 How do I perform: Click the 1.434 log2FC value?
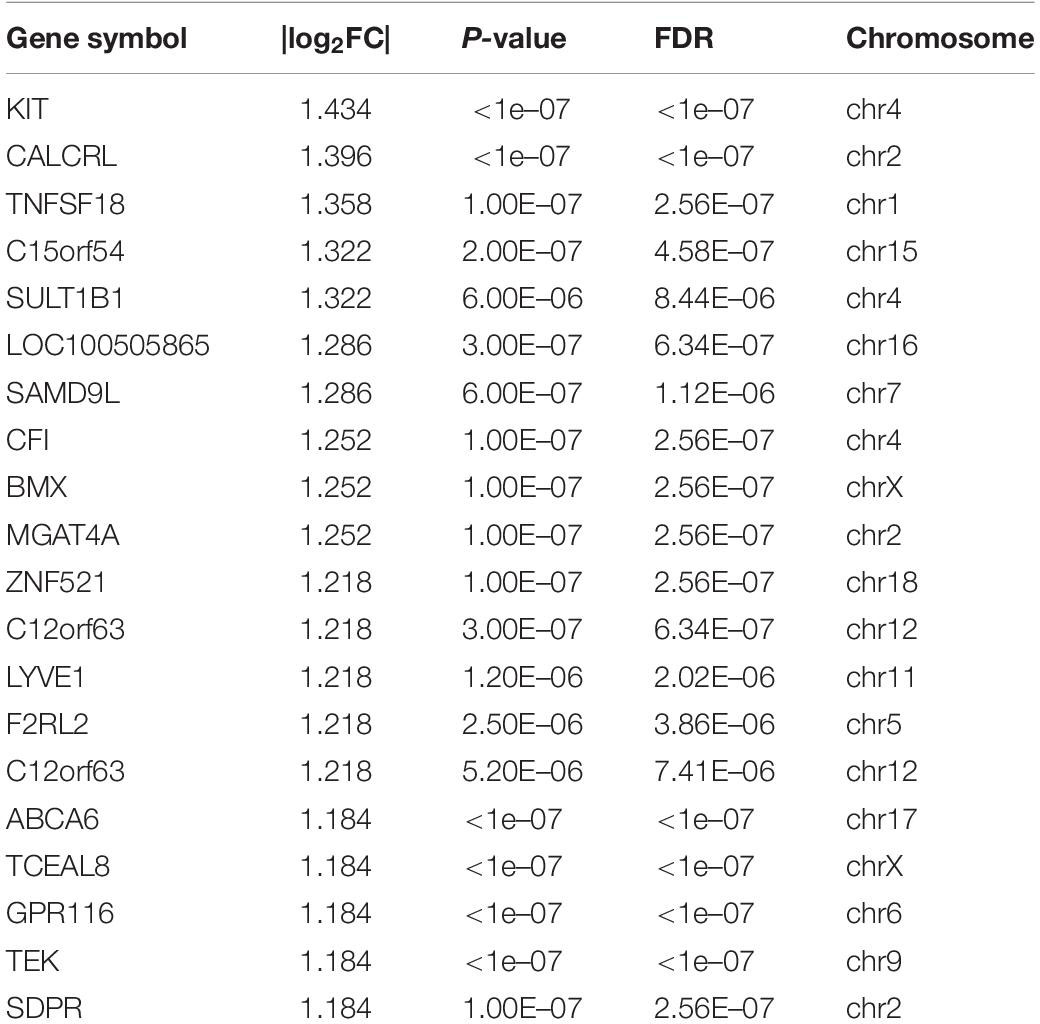[335, 109]
